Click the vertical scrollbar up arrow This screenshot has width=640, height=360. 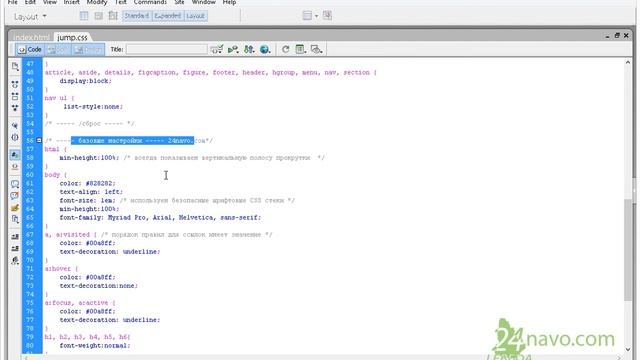pos(628,62)
